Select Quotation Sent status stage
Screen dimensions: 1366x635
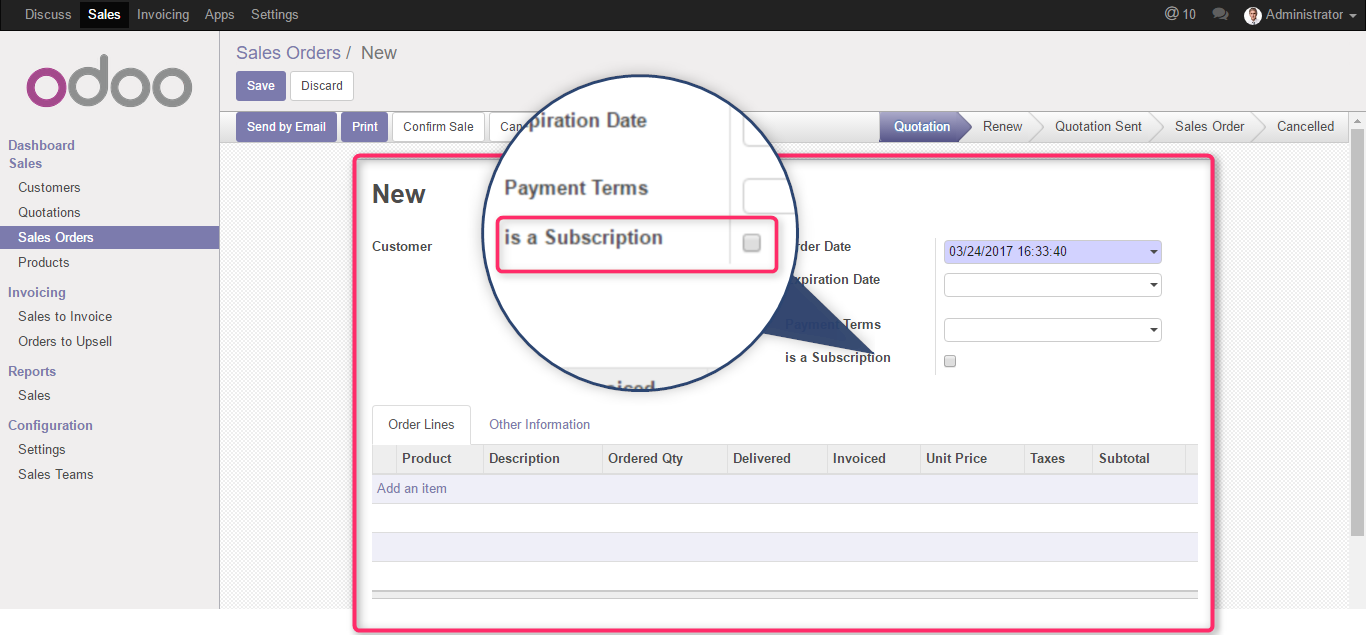(x=1098, y=127)
